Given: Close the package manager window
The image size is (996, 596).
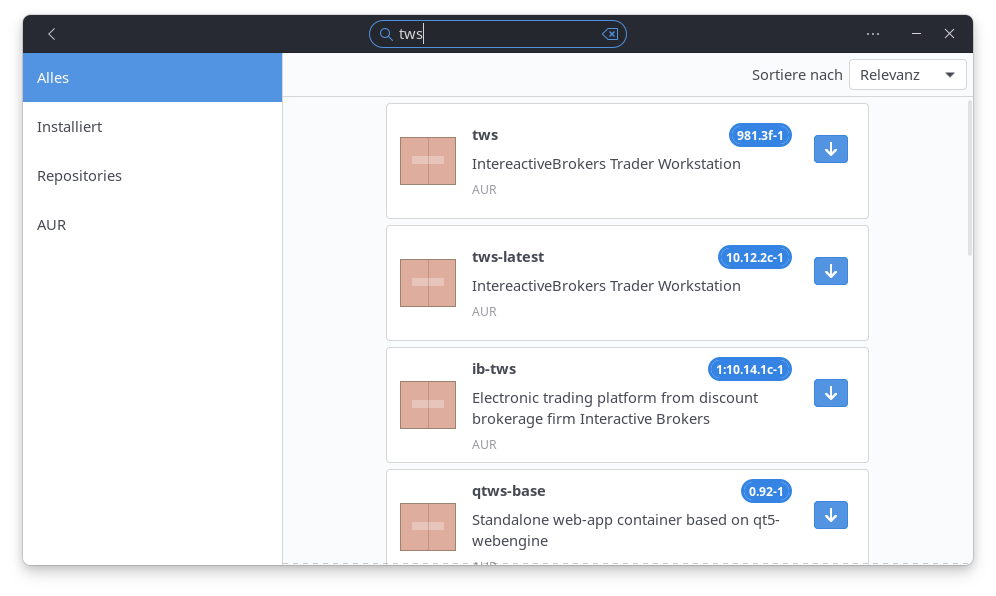Looking at the screenshot, I should [949, 34].
